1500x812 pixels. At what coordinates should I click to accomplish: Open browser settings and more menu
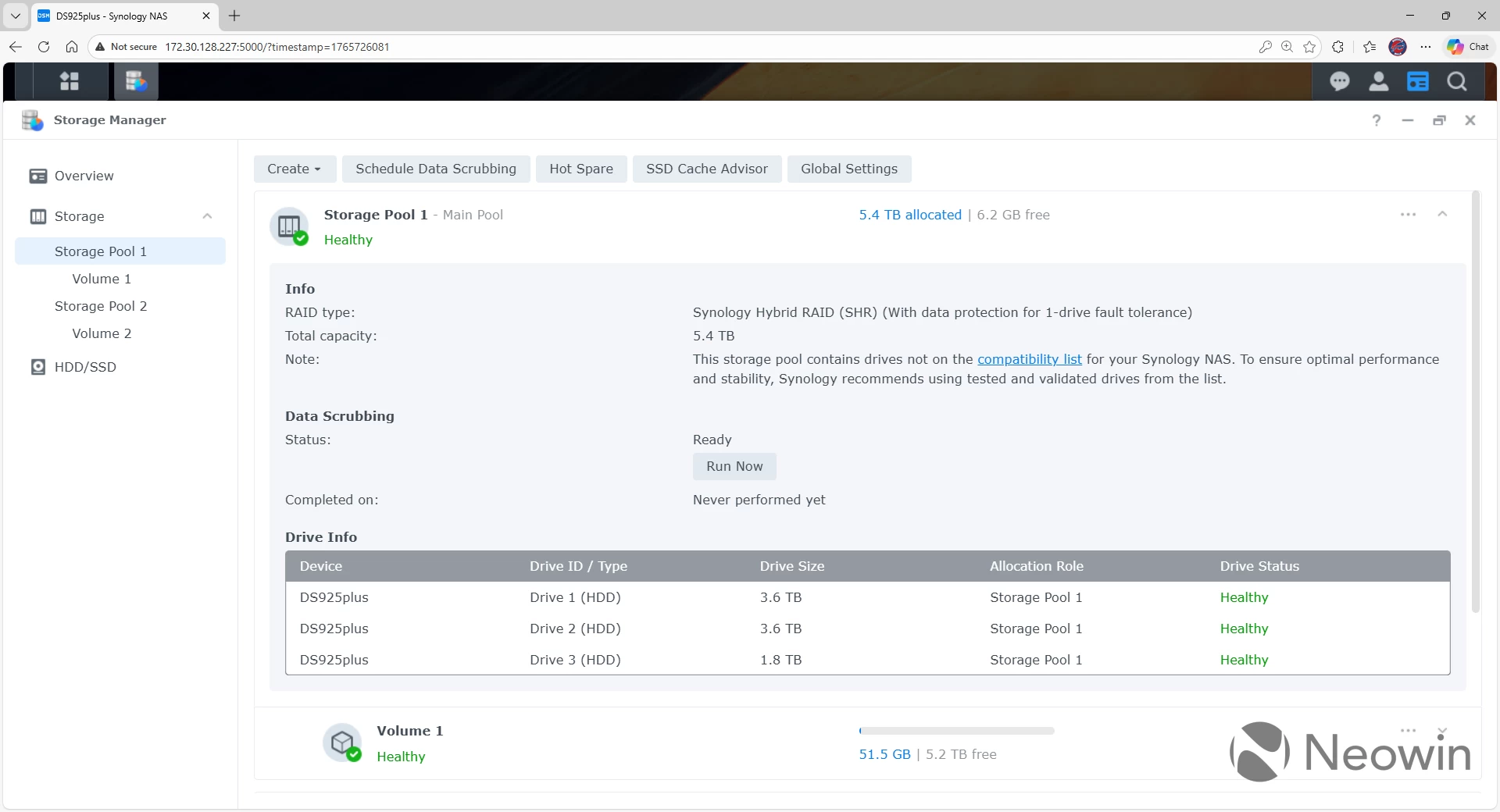click(x=1426, y=47)
